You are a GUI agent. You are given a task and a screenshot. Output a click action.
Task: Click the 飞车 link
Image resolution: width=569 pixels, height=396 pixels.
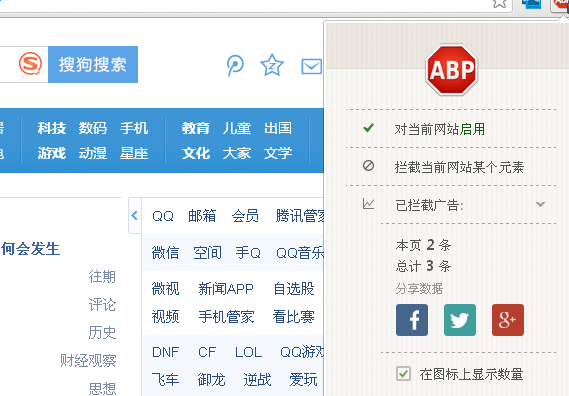tap(165, 380)
